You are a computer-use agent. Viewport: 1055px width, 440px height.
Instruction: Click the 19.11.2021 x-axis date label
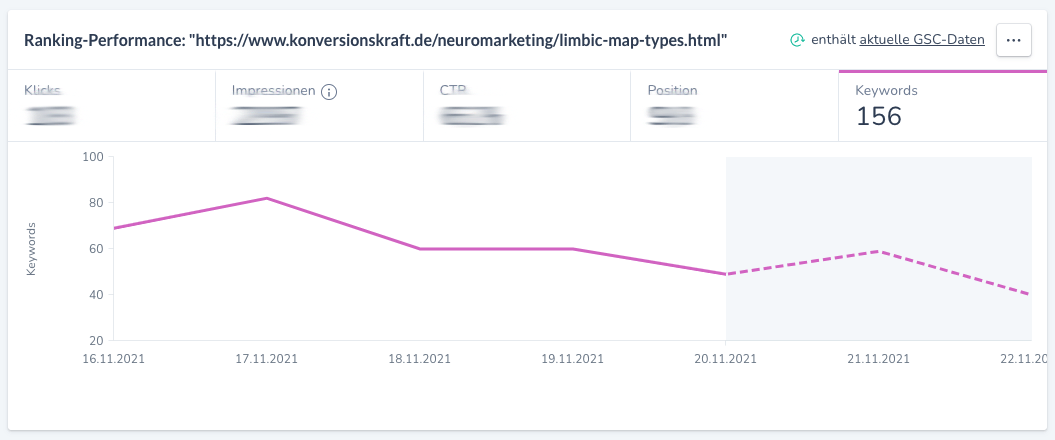click(573, 359)
